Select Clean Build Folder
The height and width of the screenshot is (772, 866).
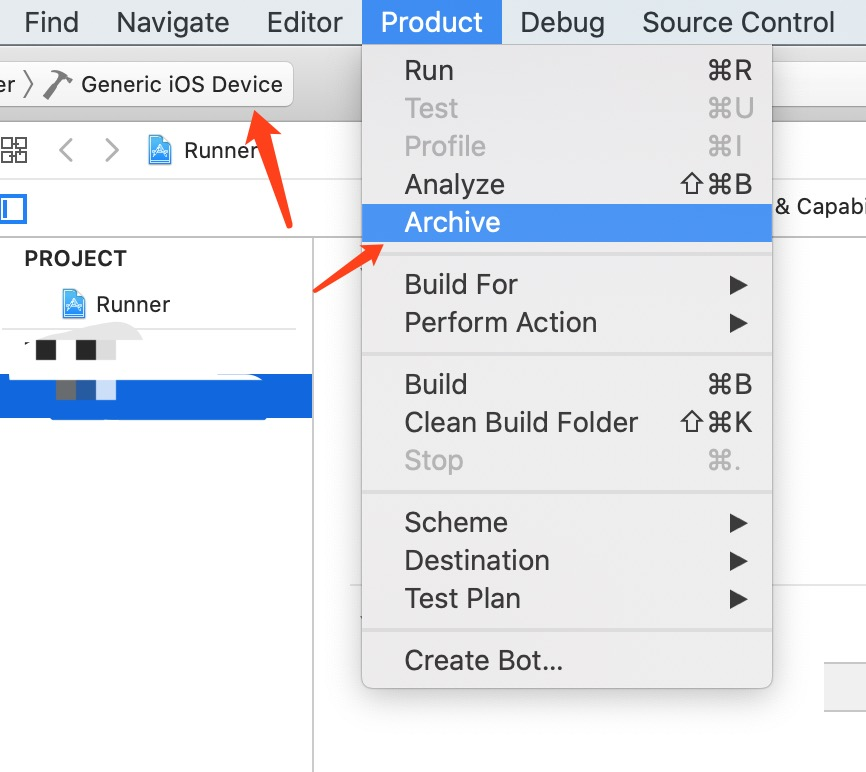point(521,423)
